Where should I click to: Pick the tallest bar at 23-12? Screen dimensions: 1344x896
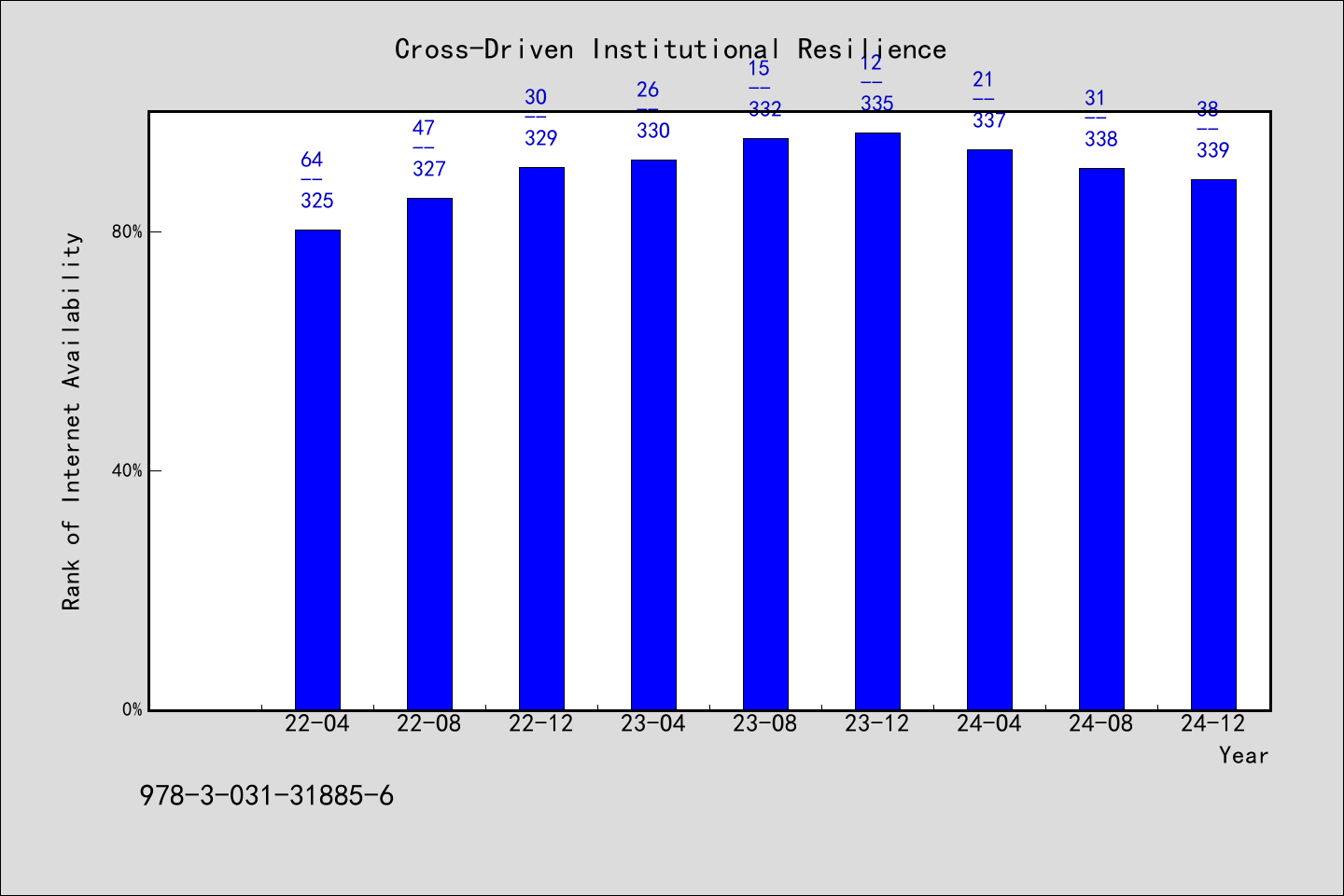click(x=877, y=421)
